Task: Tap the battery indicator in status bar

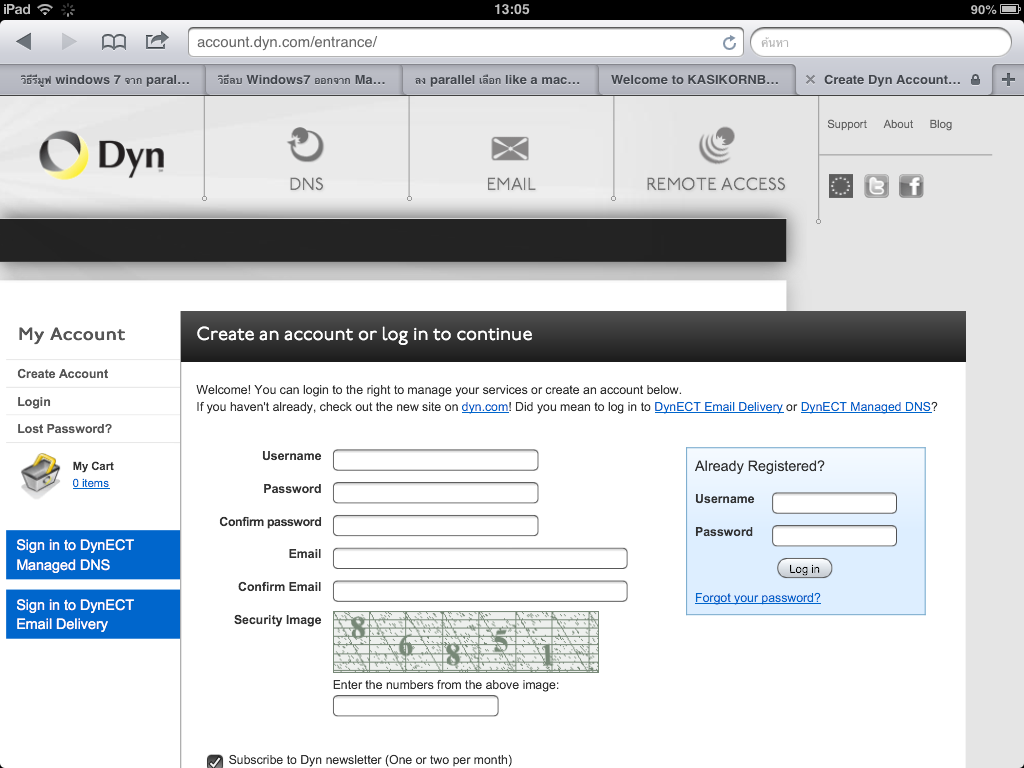Action: [1010, 9]
